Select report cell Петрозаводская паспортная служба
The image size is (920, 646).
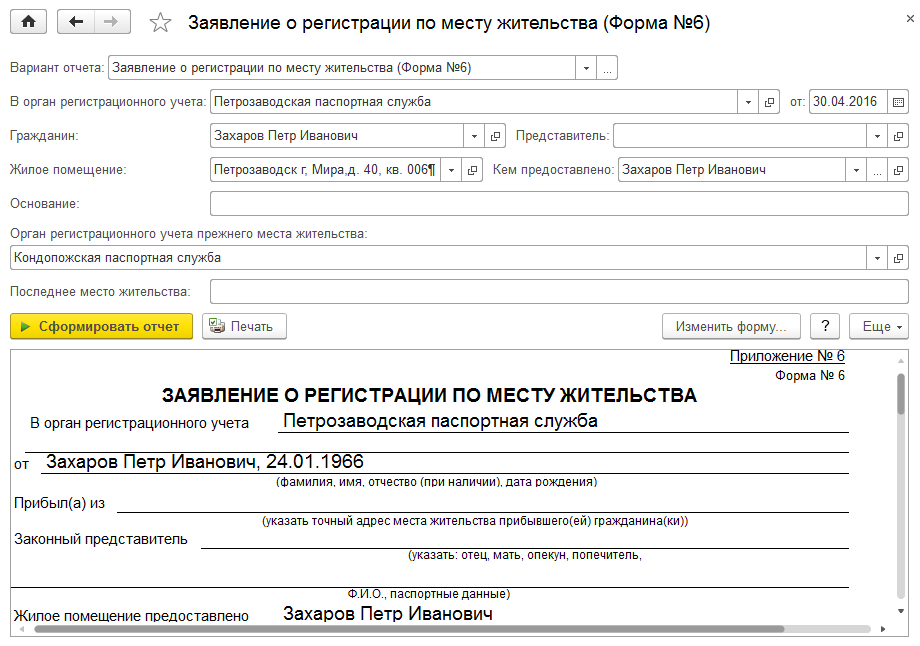pyautogui.click(x=440, y=421)
